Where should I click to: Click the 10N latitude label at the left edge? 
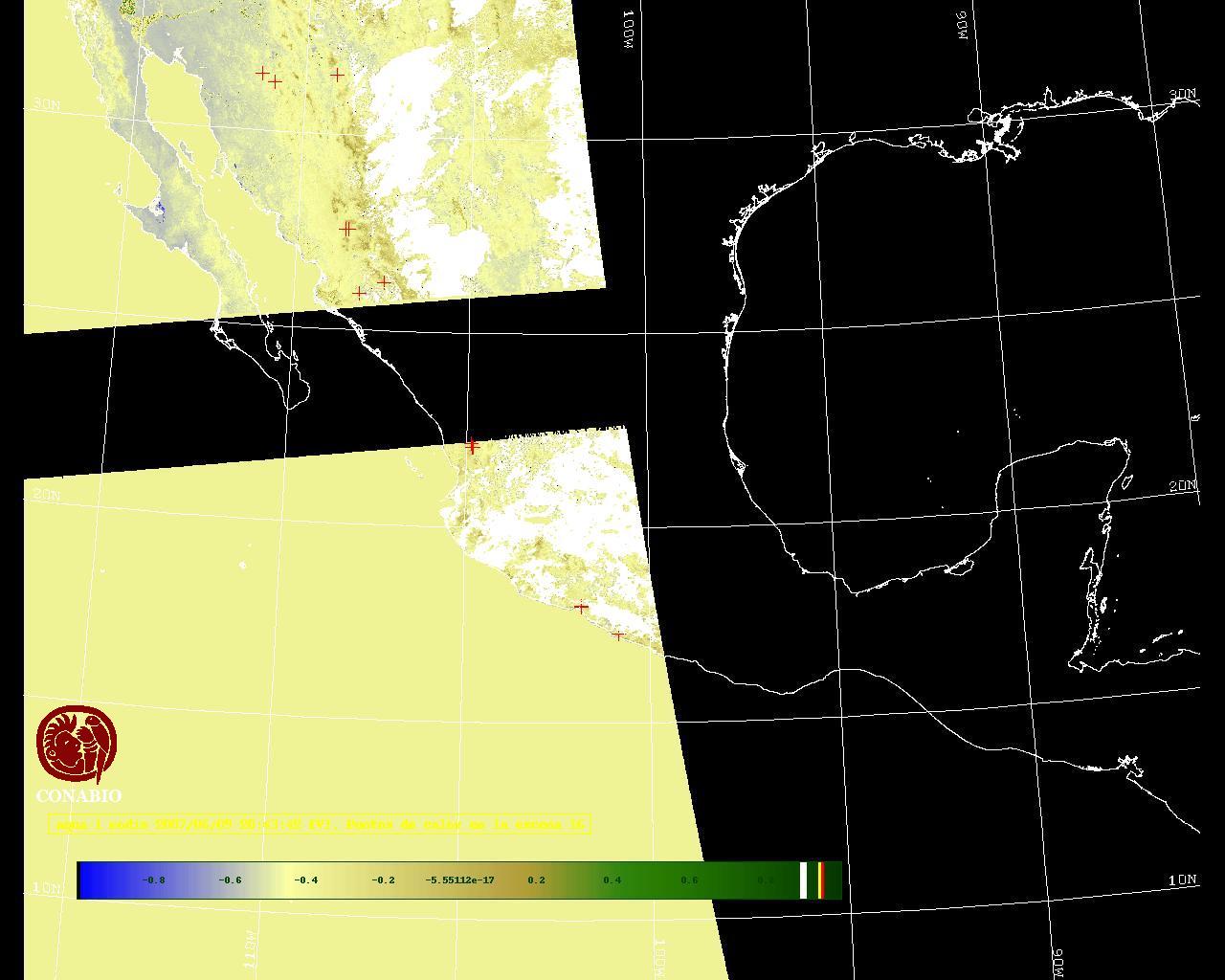(46, 887)
